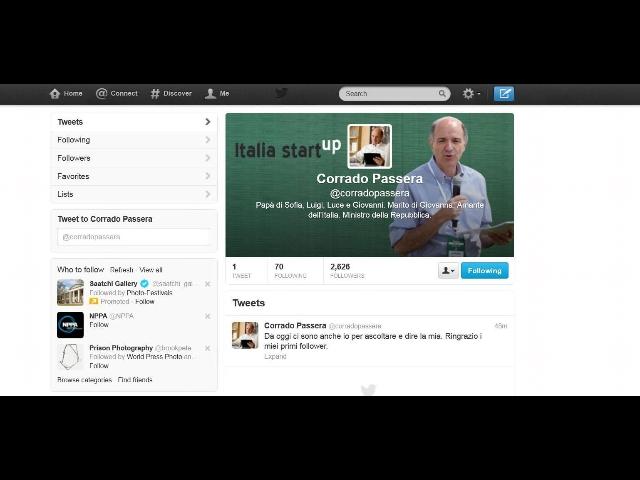Click the Photo-Festivals follower link
Viewport: 640px width, 480px height.
[149, 293]
